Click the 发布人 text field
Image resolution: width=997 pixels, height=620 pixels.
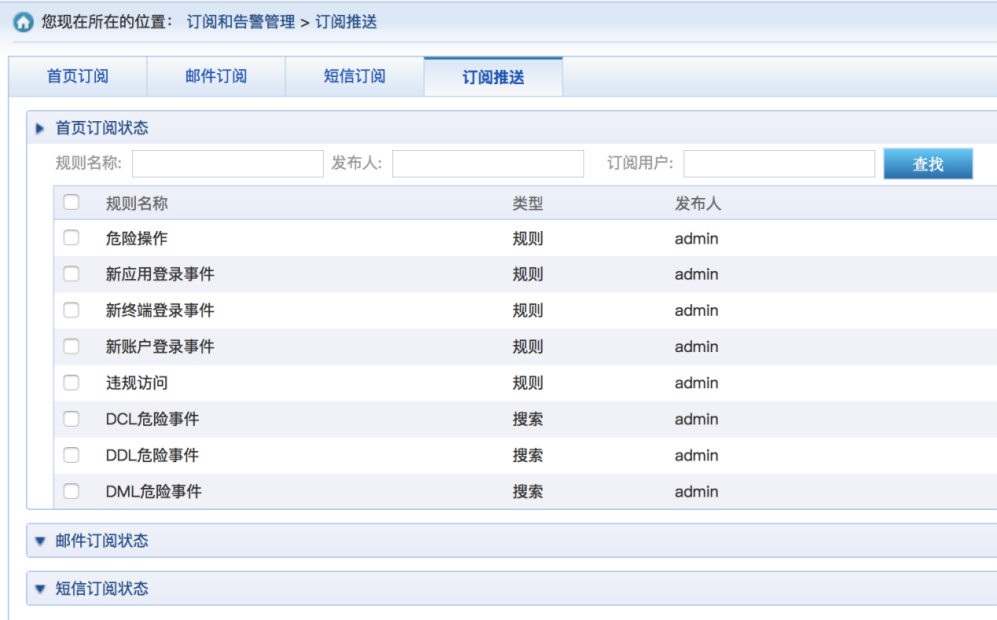[488, 163]
